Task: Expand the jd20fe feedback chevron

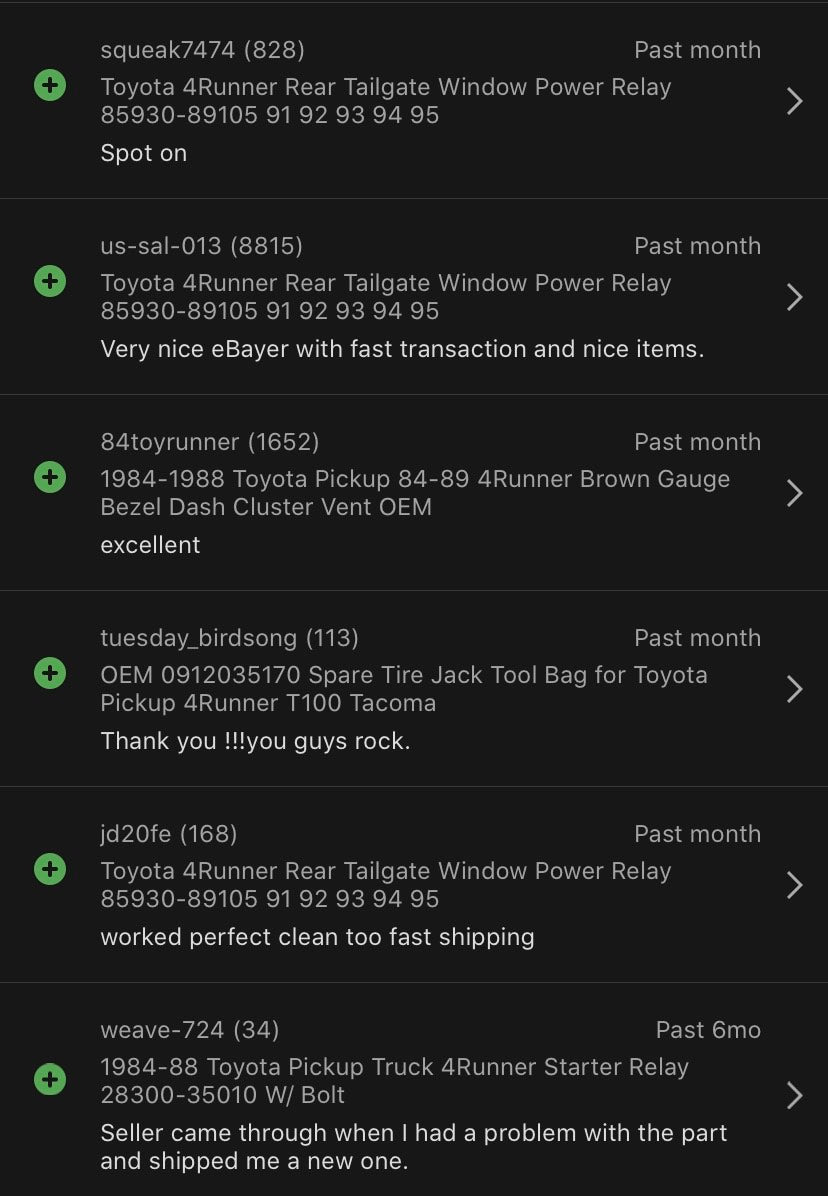Action: point(794,885)
